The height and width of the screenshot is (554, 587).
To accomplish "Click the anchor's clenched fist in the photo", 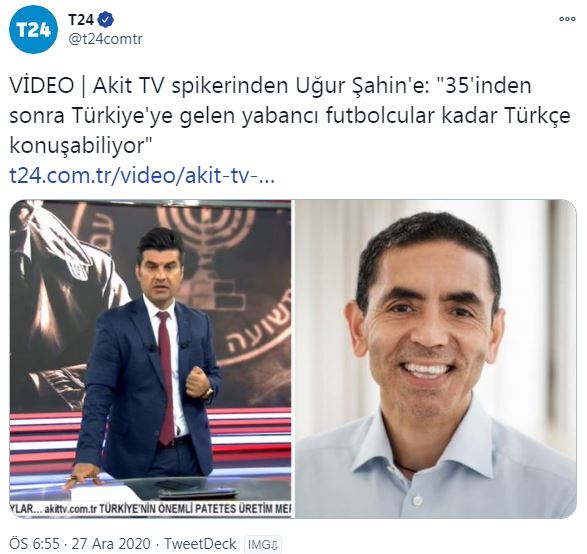I will click(x=198, y=381).
